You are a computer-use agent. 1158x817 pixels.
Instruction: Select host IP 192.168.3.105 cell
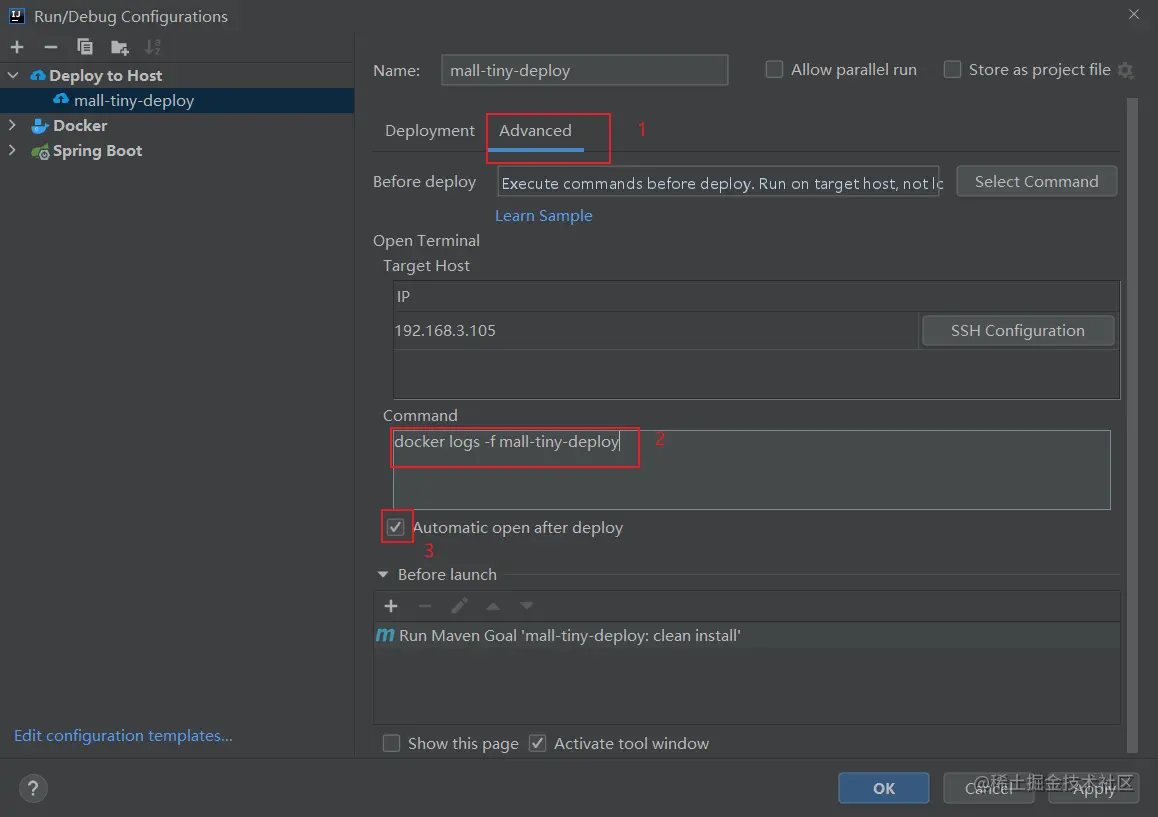(x=656, y=331)
